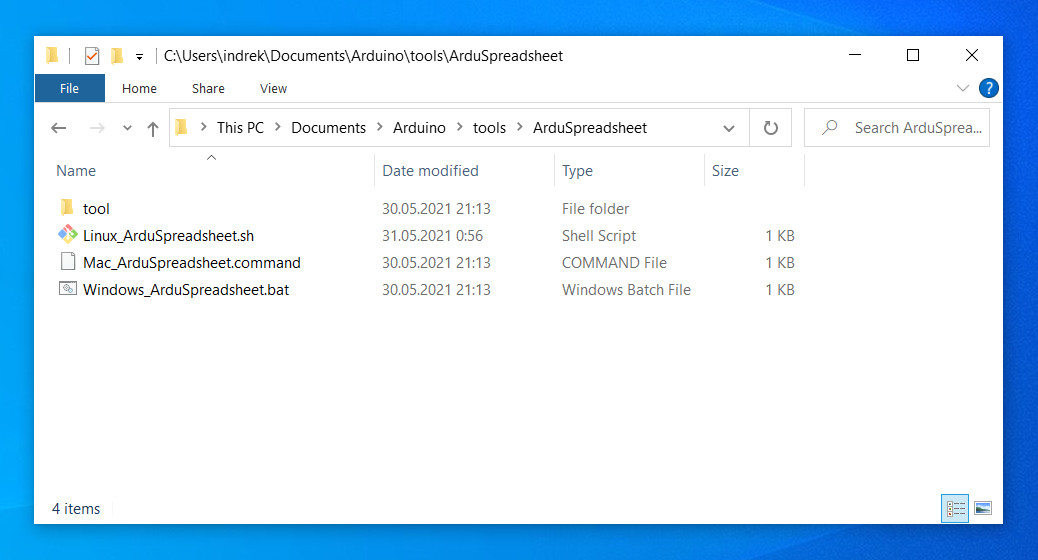This screenshot has height=560, width=1038.
Task: Click the Back navigation arrow
Action: (x=59, y=128)
